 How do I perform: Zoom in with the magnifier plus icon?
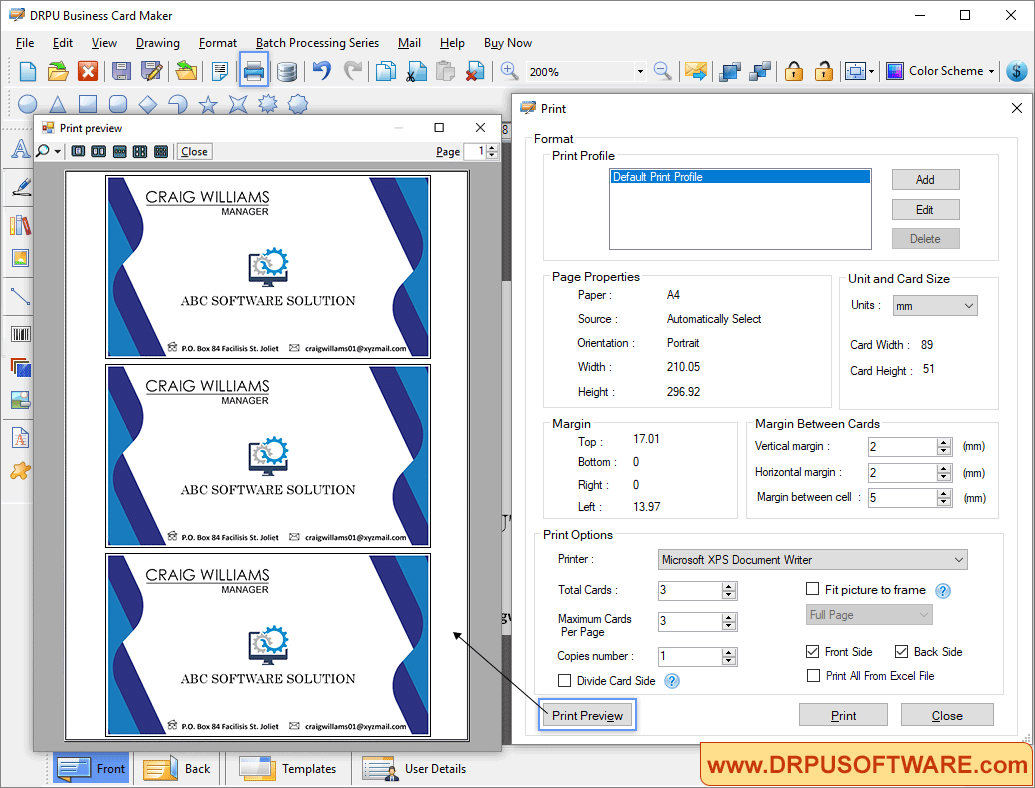click(509, 71)
